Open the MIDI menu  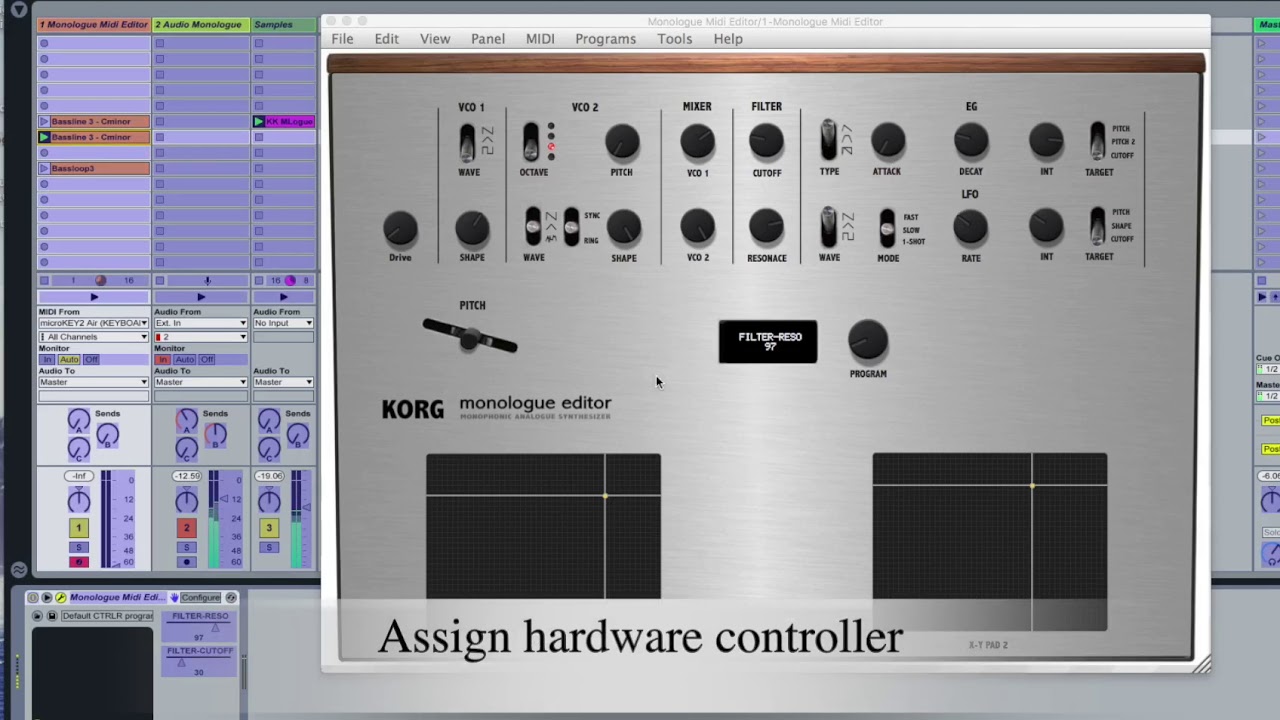(x=540, y=39)
